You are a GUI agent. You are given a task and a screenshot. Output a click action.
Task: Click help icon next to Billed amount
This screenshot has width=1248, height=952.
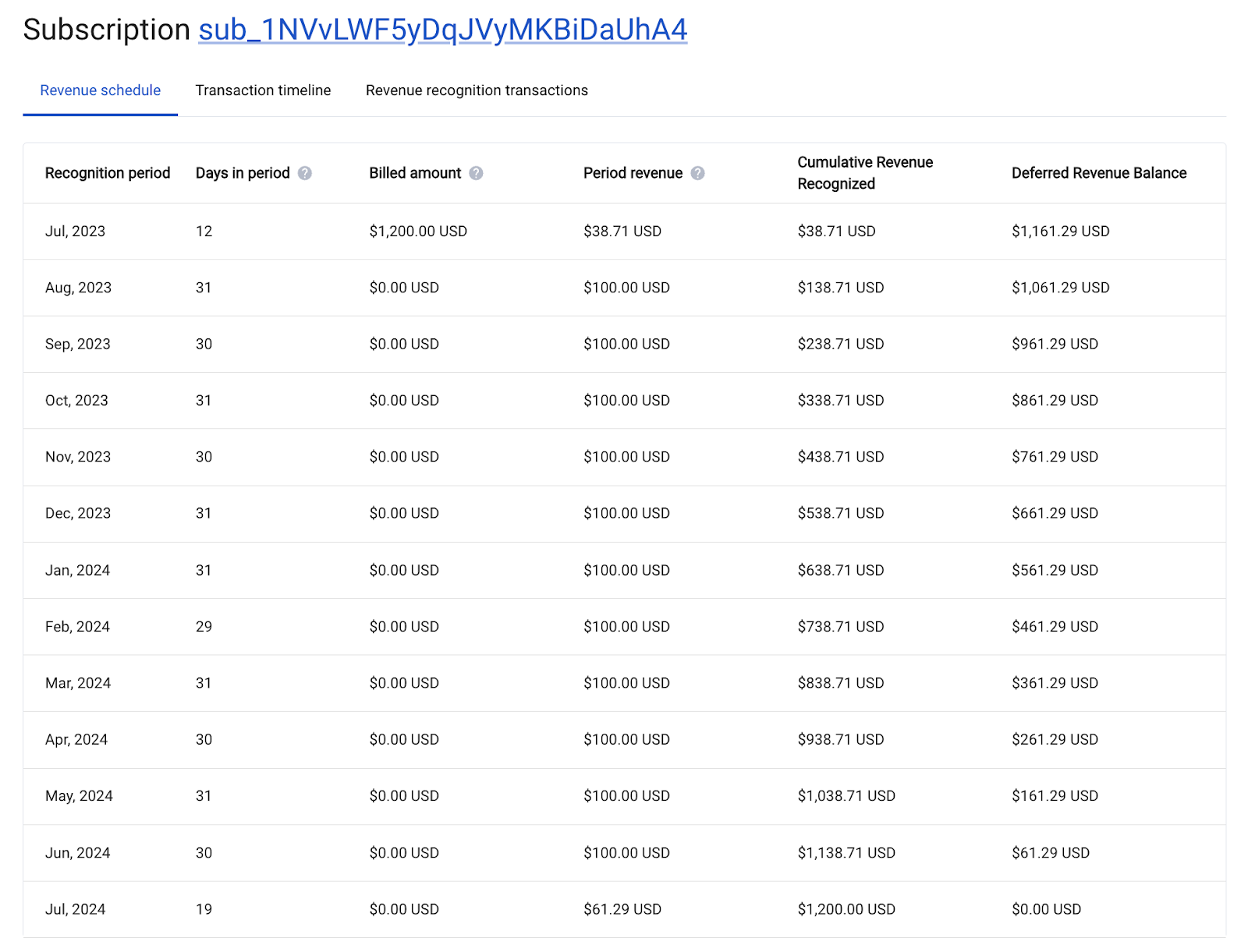(476, 173)
